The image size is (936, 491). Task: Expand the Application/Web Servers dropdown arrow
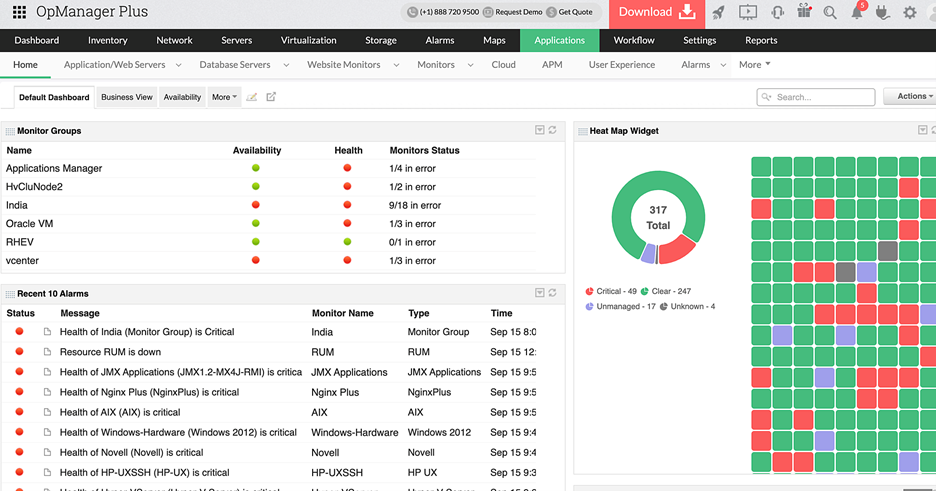point(179,65)
